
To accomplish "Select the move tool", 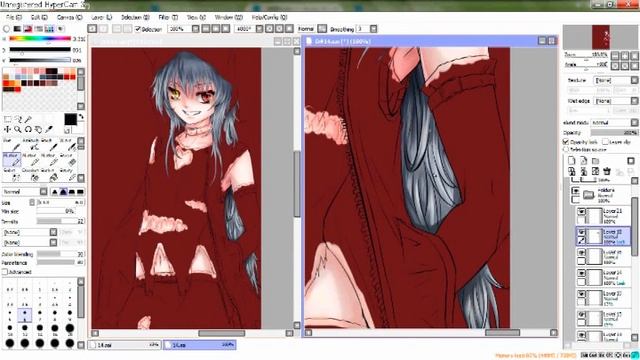I will pyautogui.click(x=7, y=129).
